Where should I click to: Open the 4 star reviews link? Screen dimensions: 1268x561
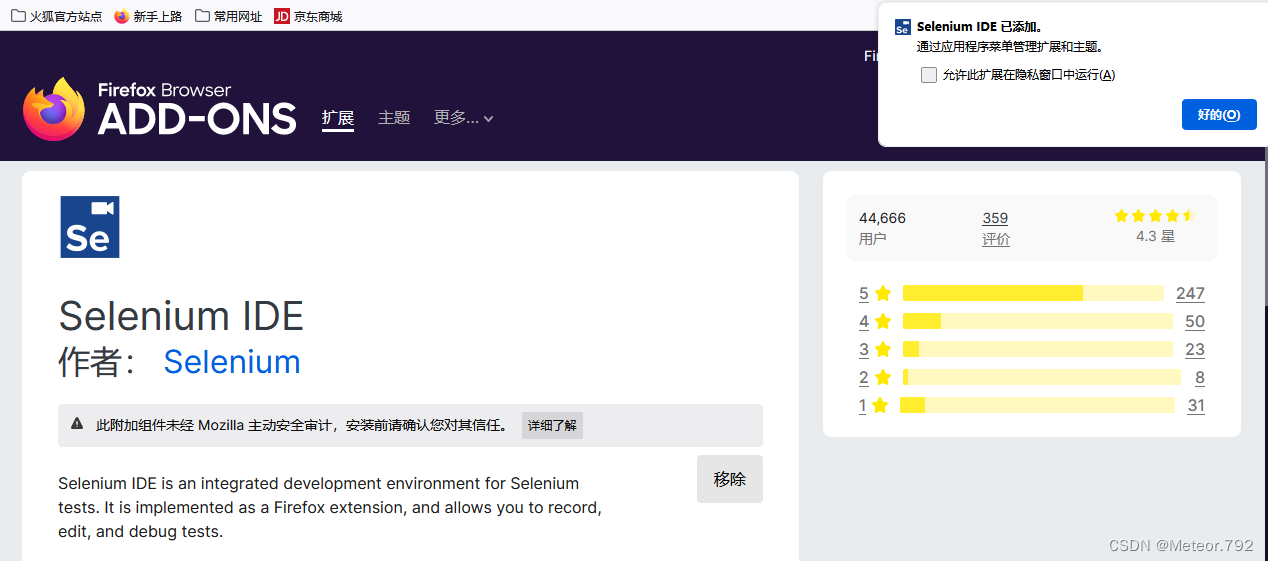[x=875, y=321]
